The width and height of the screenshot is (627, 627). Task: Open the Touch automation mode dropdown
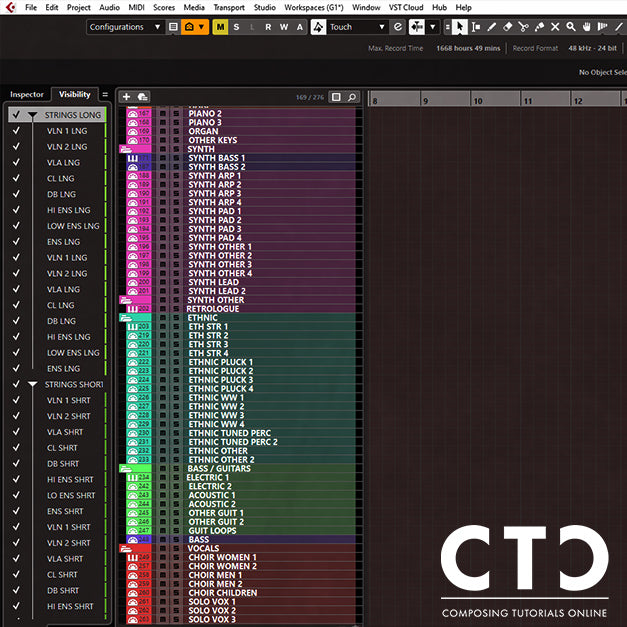tap(357, 27)
